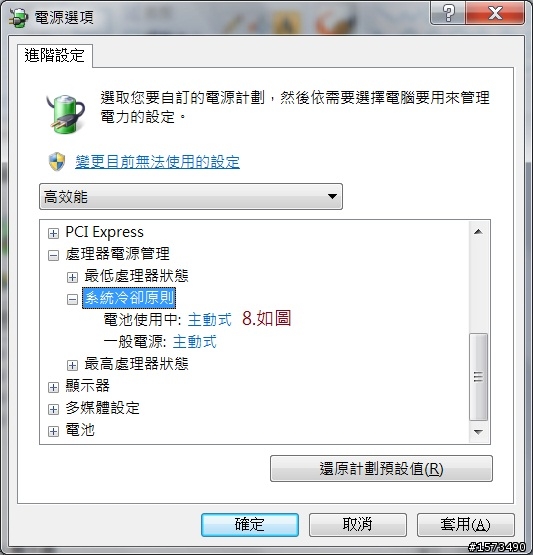Viewport: 533px width, 555px height.
Task: Select the 進階設定 tab
Action: coord(55,56)
